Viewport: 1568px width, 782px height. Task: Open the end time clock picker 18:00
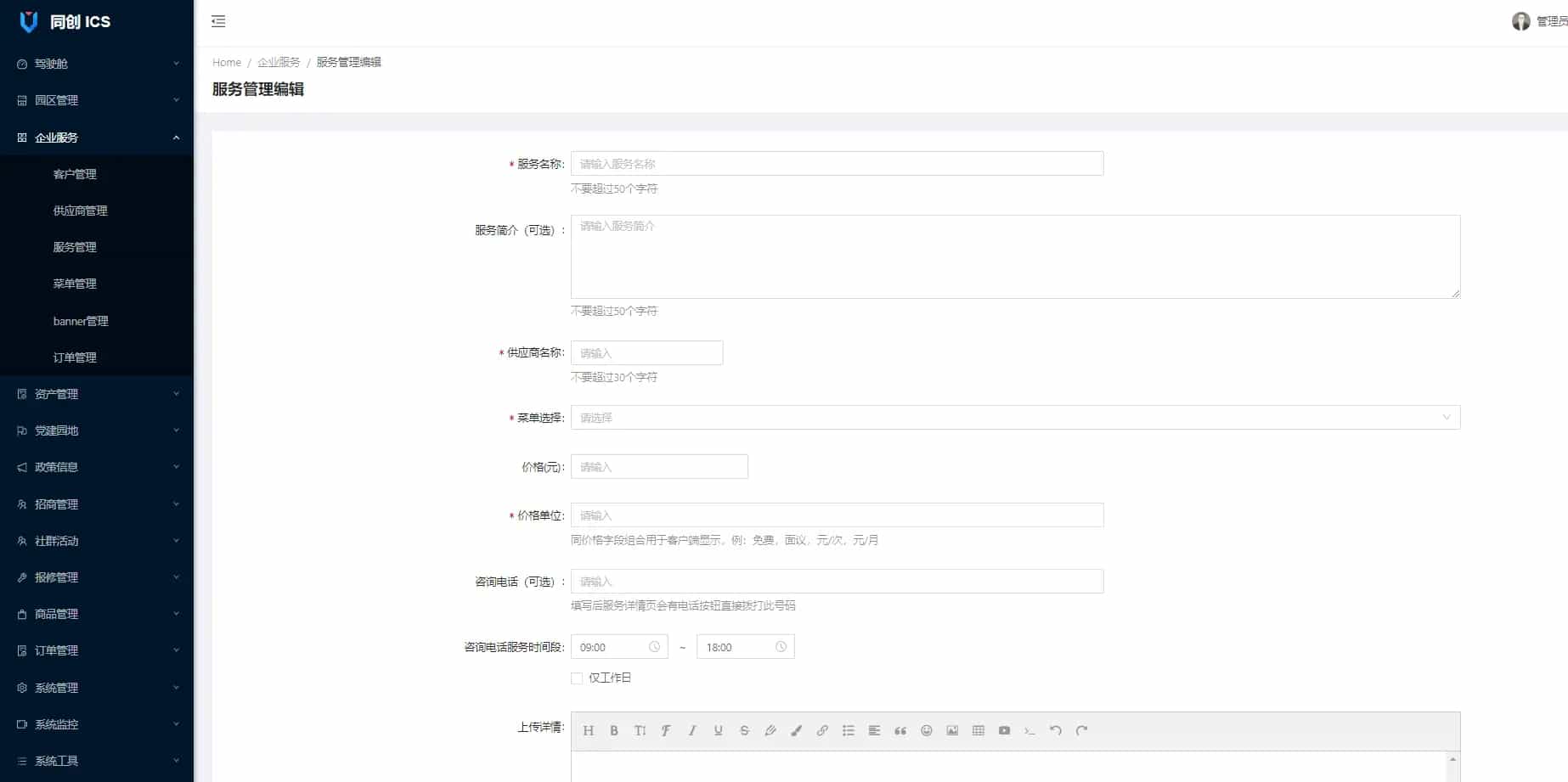(781, 647)
